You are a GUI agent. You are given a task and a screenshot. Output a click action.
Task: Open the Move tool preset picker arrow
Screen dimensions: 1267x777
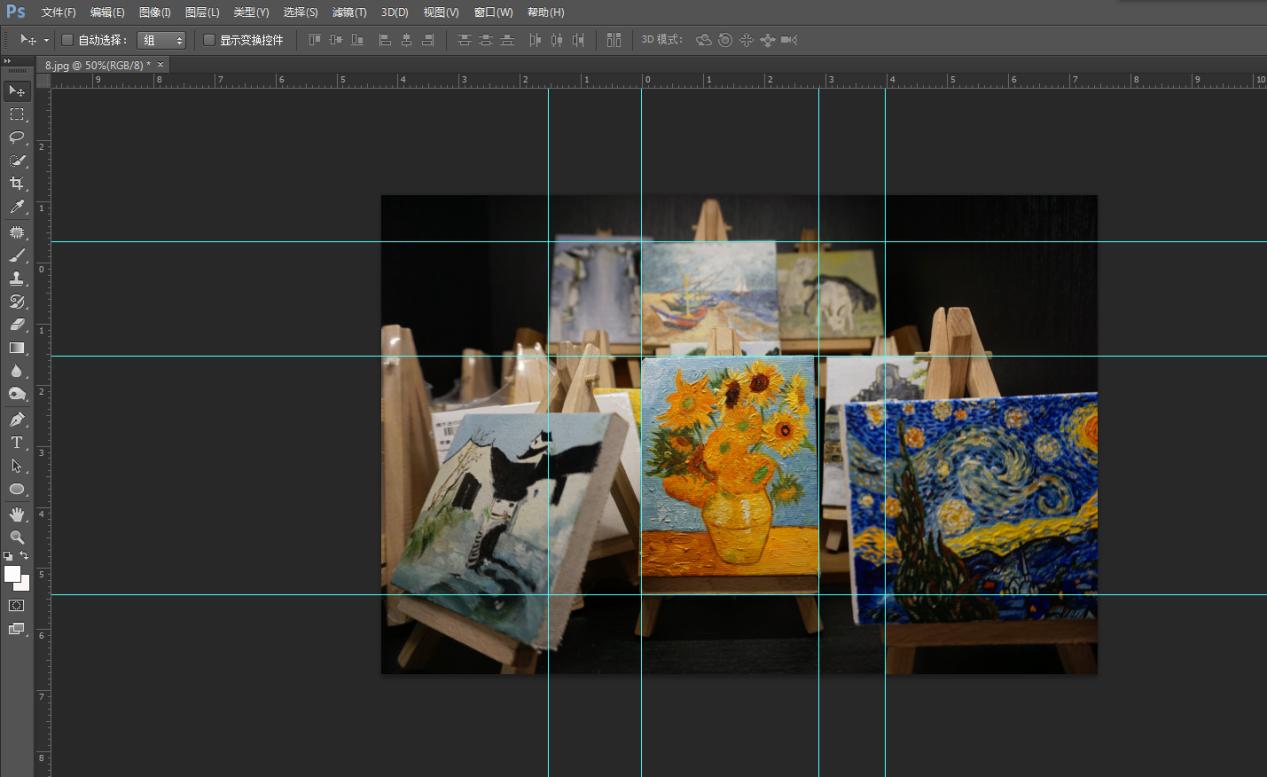tap(46, 41)
